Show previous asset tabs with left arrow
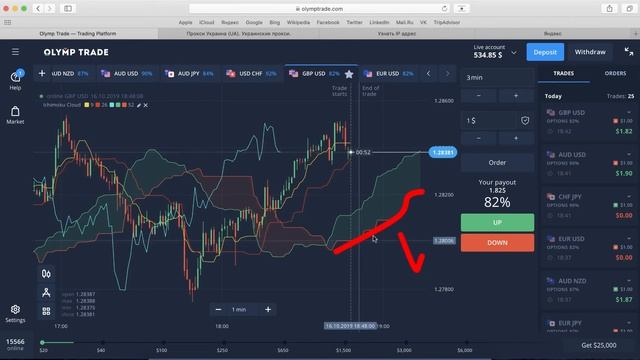640x360 pixels. [x=428, y=73]
